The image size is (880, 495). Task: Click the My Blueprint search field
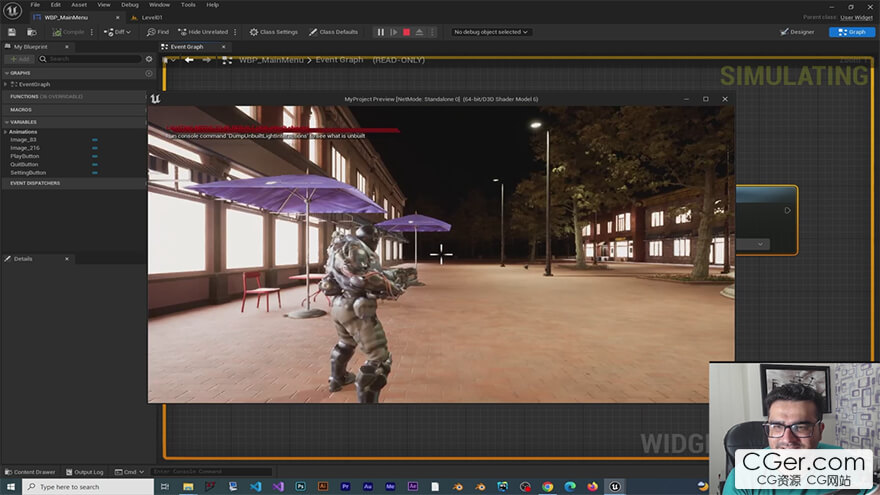[90, 59]
